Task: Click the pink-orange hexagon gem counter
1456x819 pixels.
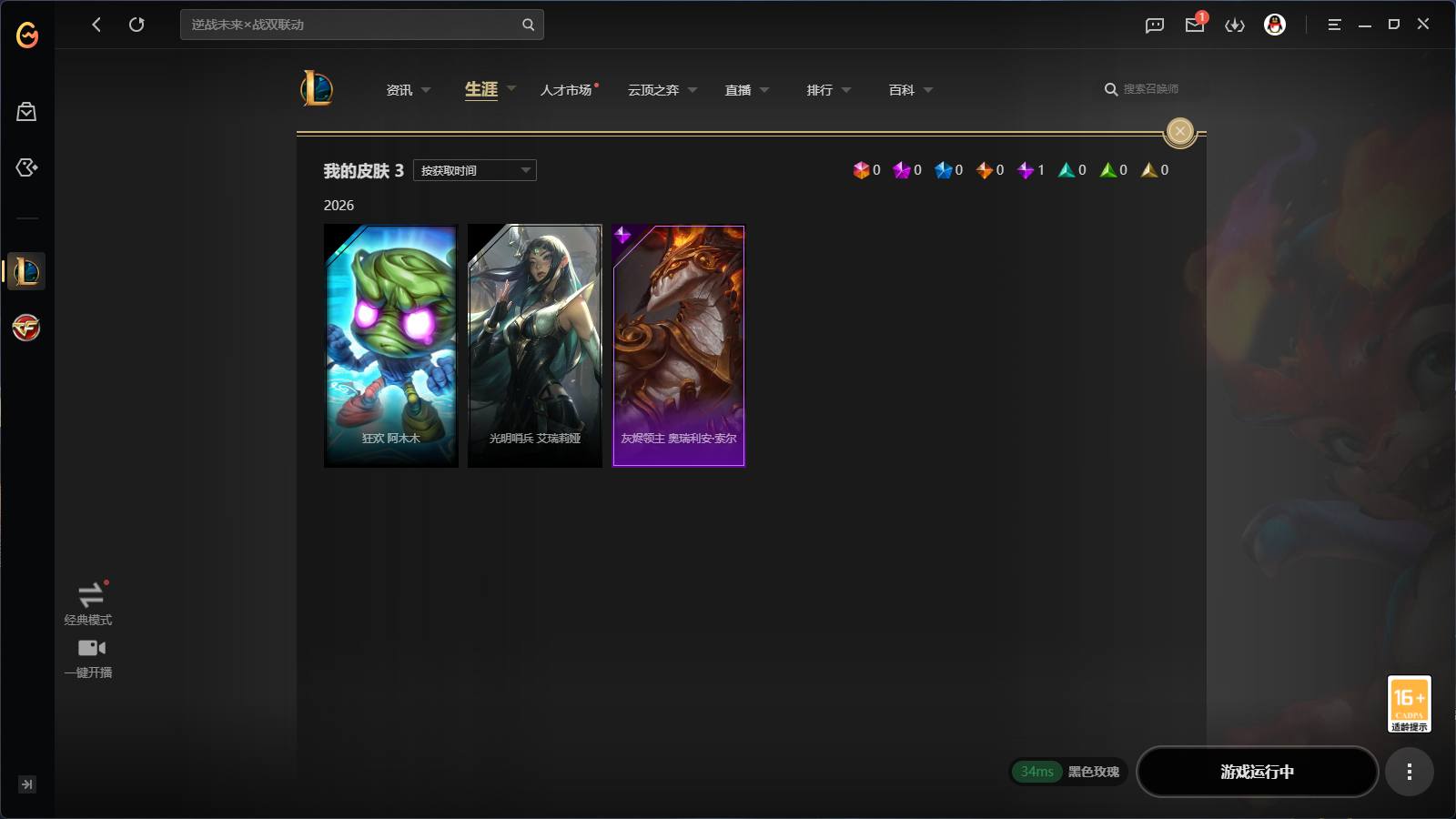Action: [866, 170]
